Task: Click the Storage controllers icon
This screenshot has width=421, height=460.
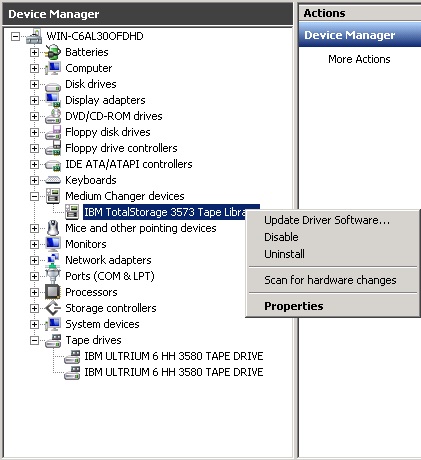Action: [53, 308]
